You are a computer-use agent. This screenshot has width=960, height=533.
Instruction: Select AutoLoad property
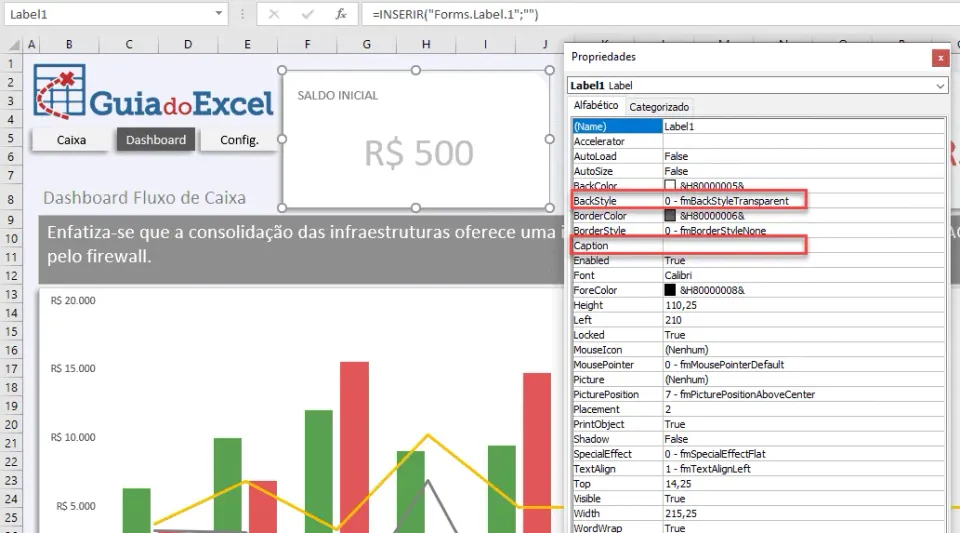click(x=758, y=156)
